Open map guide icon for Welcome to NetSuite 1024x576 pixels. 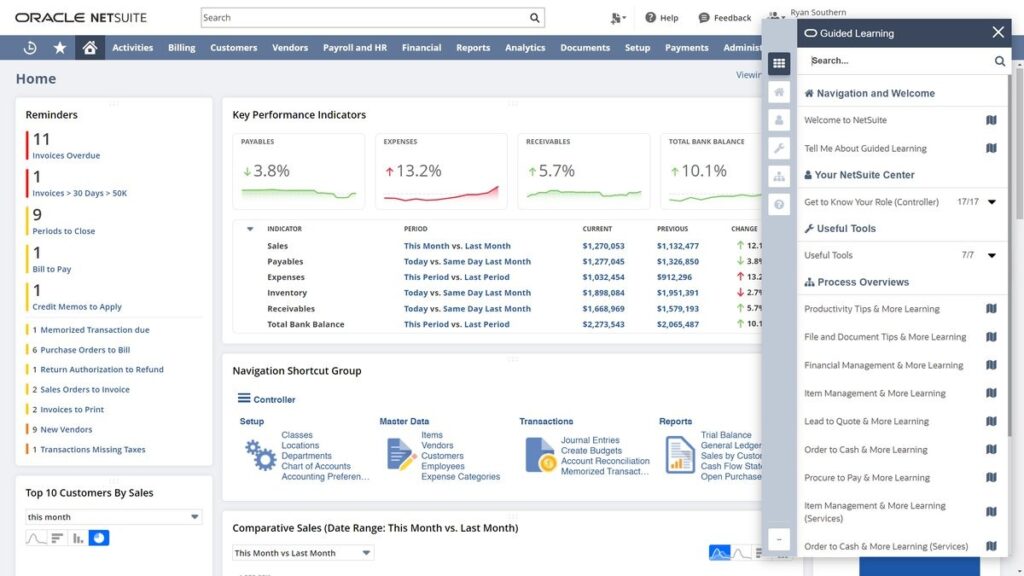[990, 120]
